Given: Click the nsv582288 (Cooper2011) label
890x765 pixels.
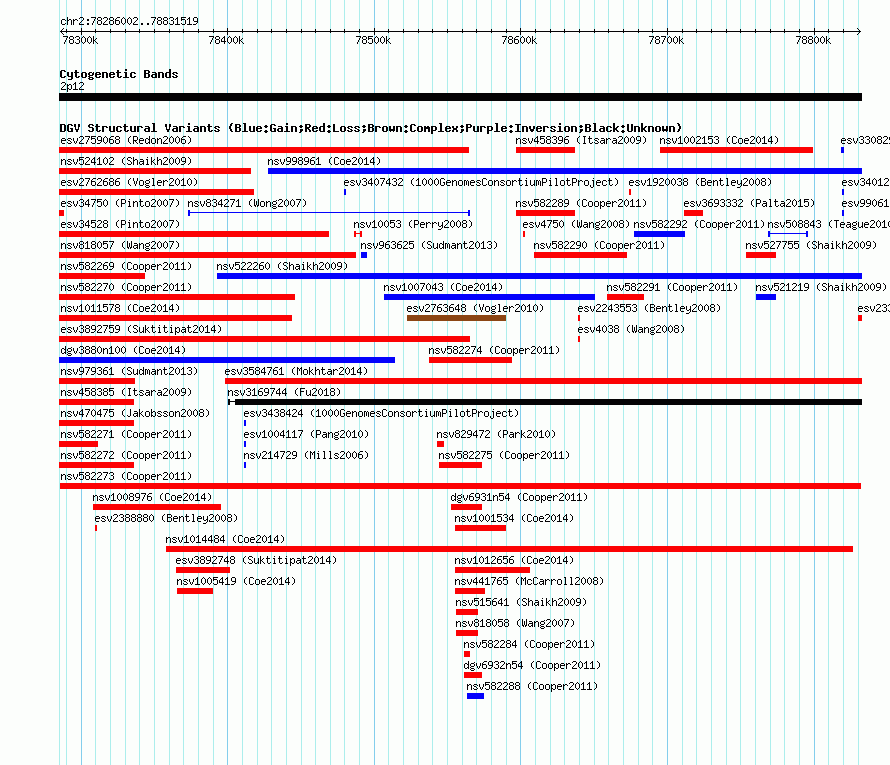Looking at the screenshot, I should (x=532, y=686).
